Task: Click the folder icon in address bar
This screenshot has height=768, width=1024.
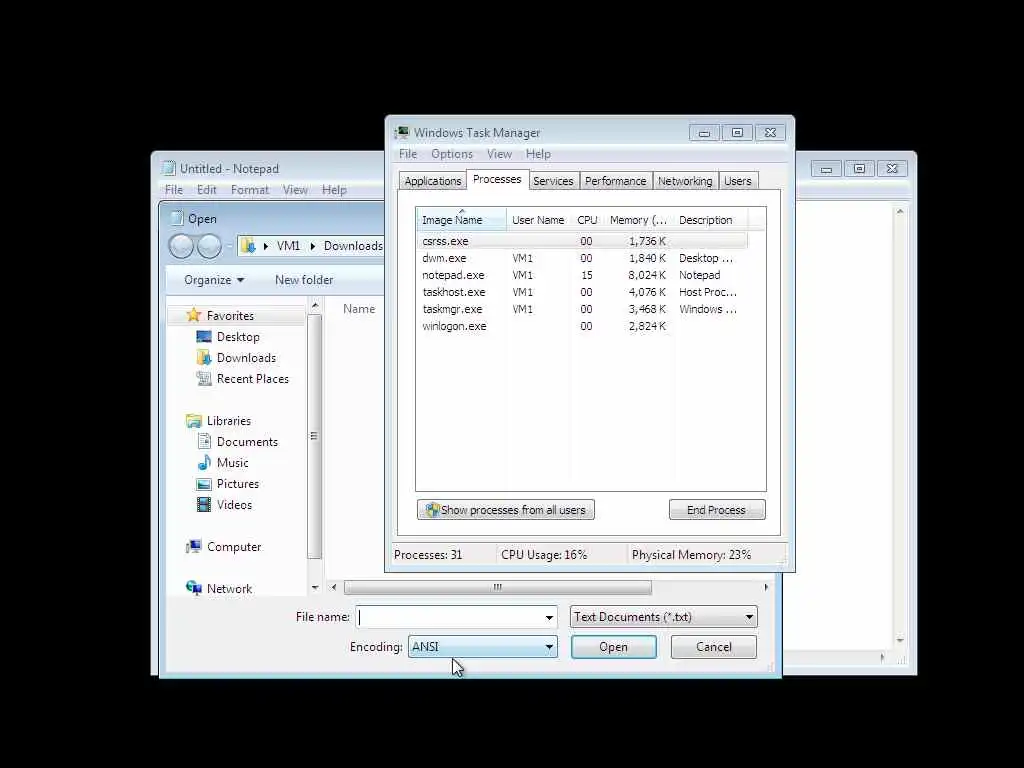Action: (x=248, y=246)
